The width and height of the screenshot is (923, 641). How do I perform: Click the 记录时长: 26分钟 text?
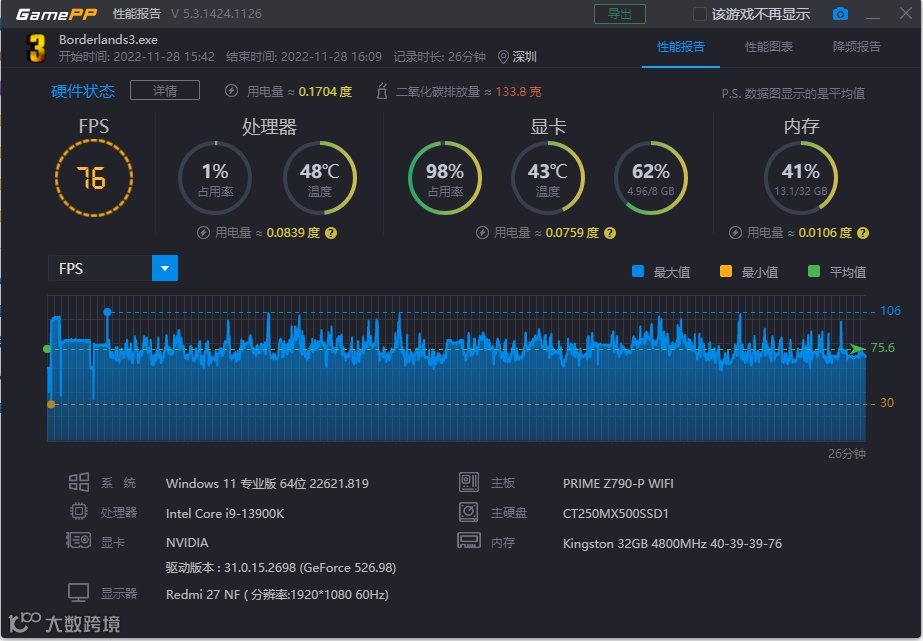[x=439, y=57]
